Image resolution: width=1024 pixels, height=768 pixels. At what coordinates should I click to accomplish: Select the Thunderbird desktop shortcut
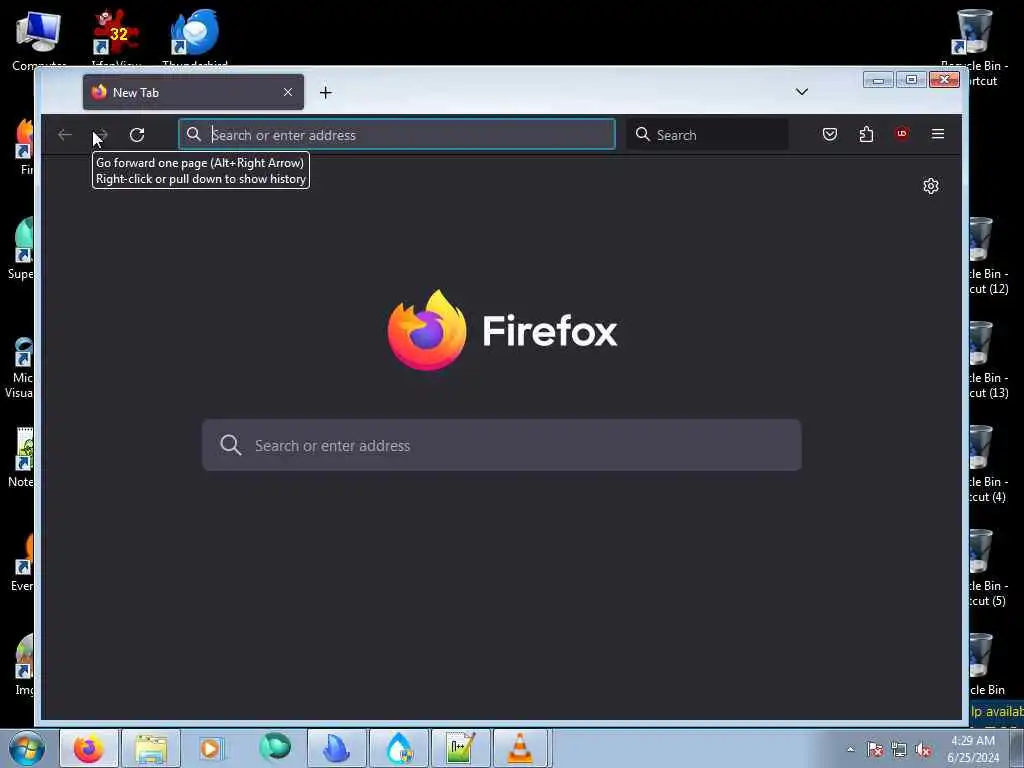(195, 39)
